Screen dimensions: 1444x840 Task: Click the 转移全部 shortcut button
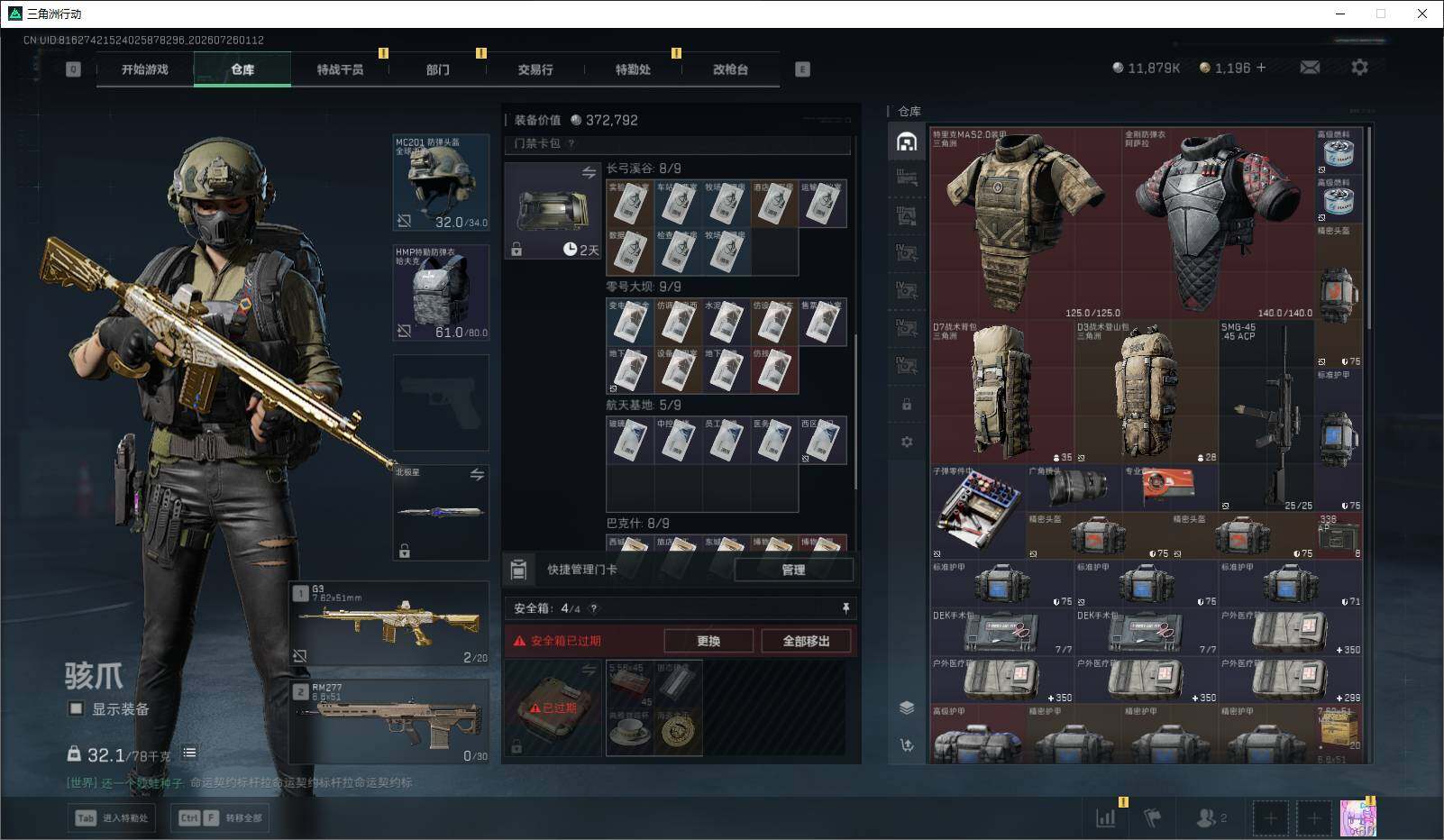pos(219,817)
